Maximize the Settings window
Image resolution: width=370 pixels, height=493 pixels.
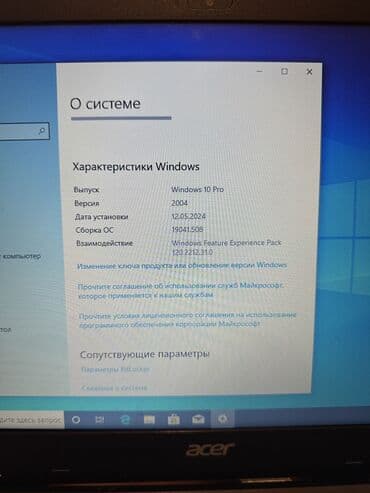[284, 71]
